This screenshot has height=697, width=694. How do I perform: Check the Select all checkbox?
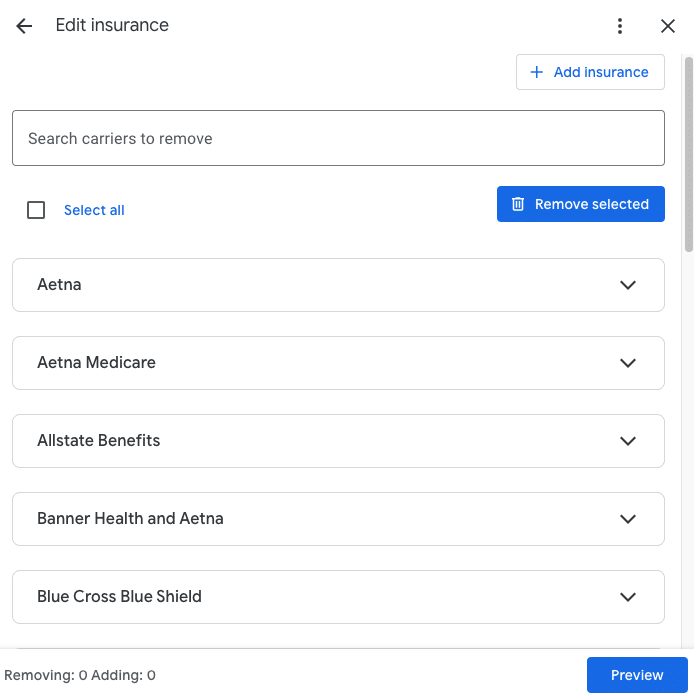pyautogui.click(x=36, y=210)
